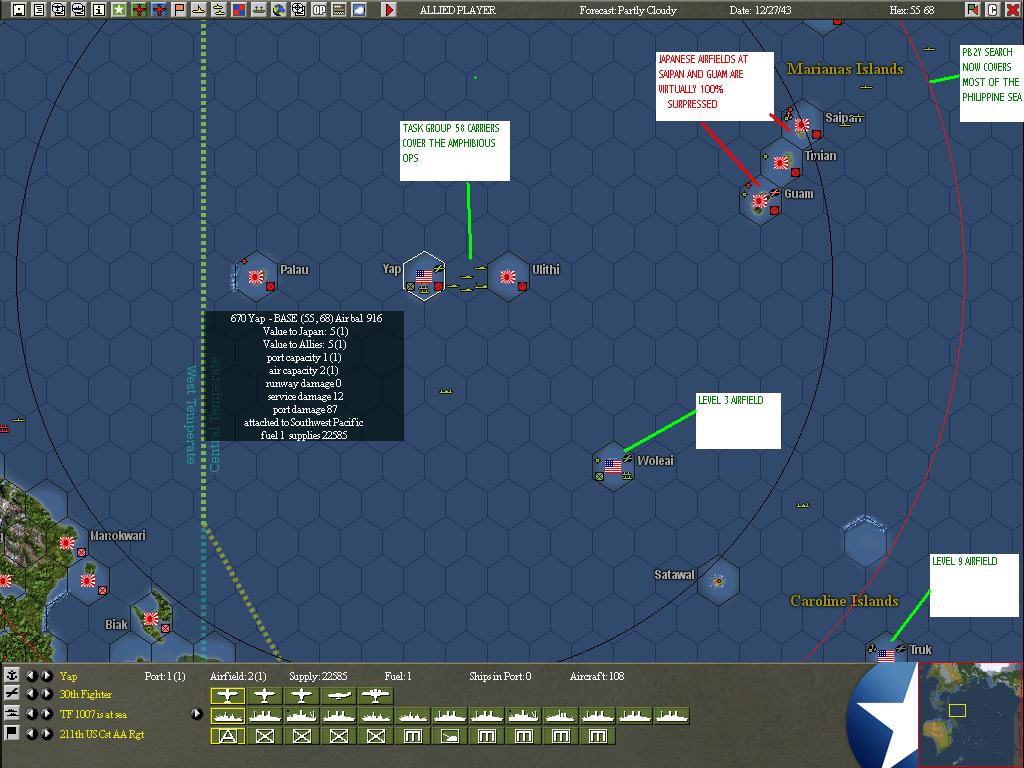This screenshot has height=768, width=1024.
Task: Go to previous base using Yap left arrow
Action: click(x=31, y=676)
